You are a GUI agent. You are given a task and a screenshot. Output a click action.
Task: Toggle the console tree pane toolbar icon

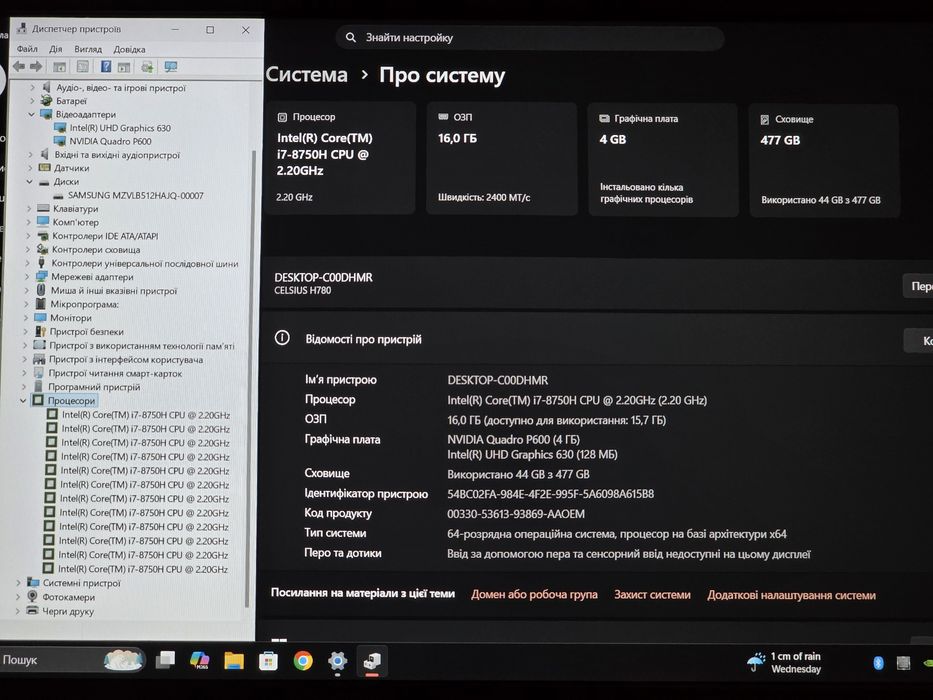click(60, 67)
